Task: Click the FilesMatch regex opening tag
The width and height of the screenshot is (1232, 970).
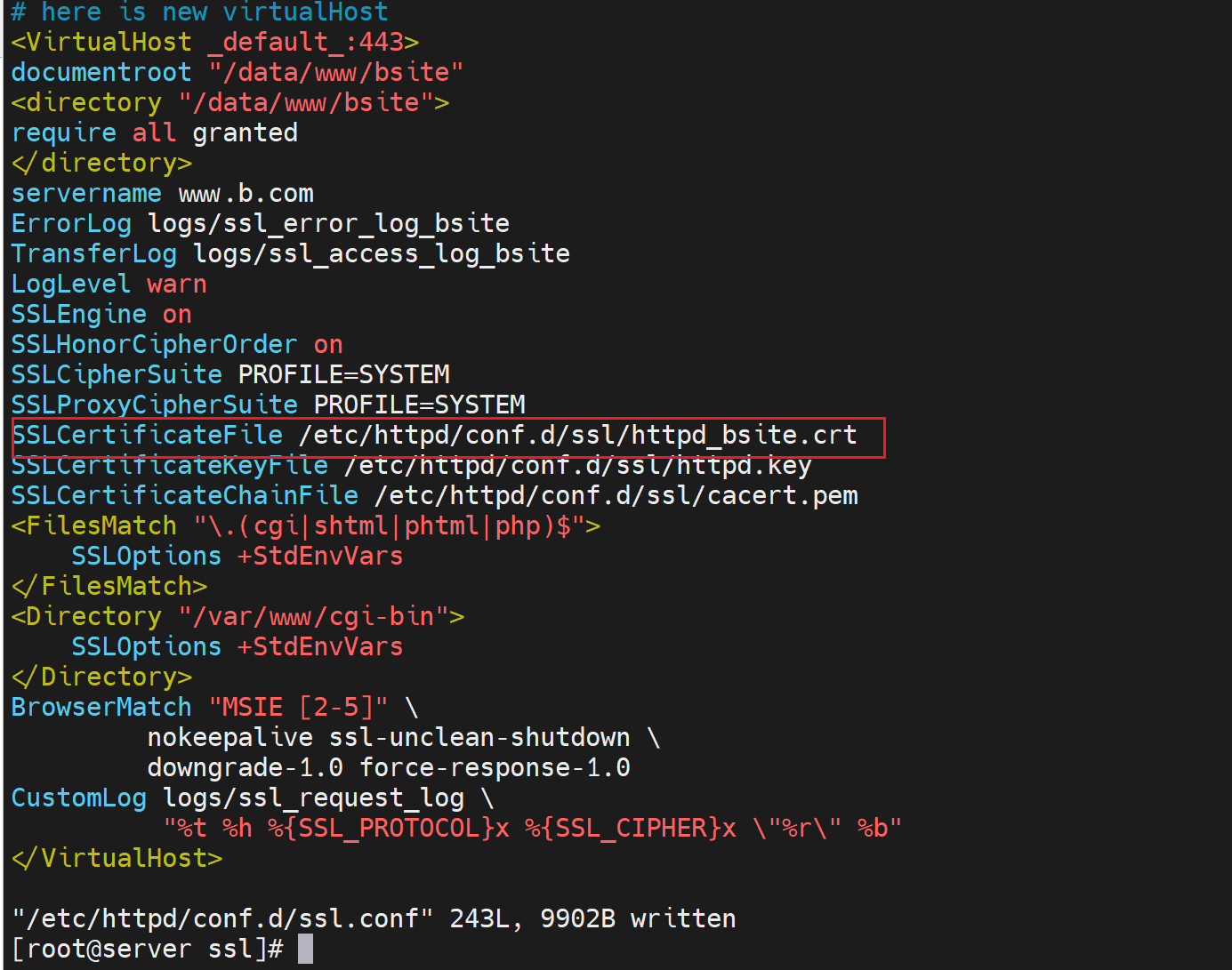Action: (x=305, y=526)
